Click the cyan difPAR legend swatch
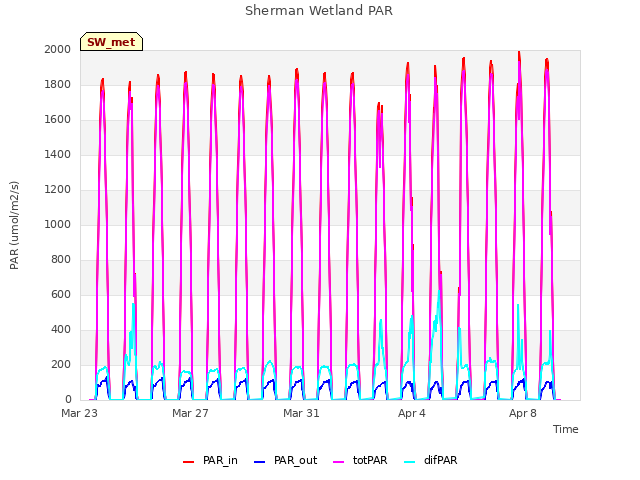 [409, 462]
